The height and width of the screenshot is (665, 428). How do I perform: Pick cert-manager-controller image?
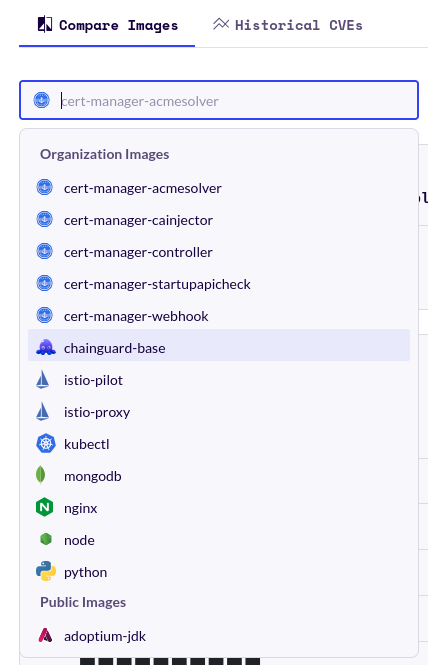[219, 252]
